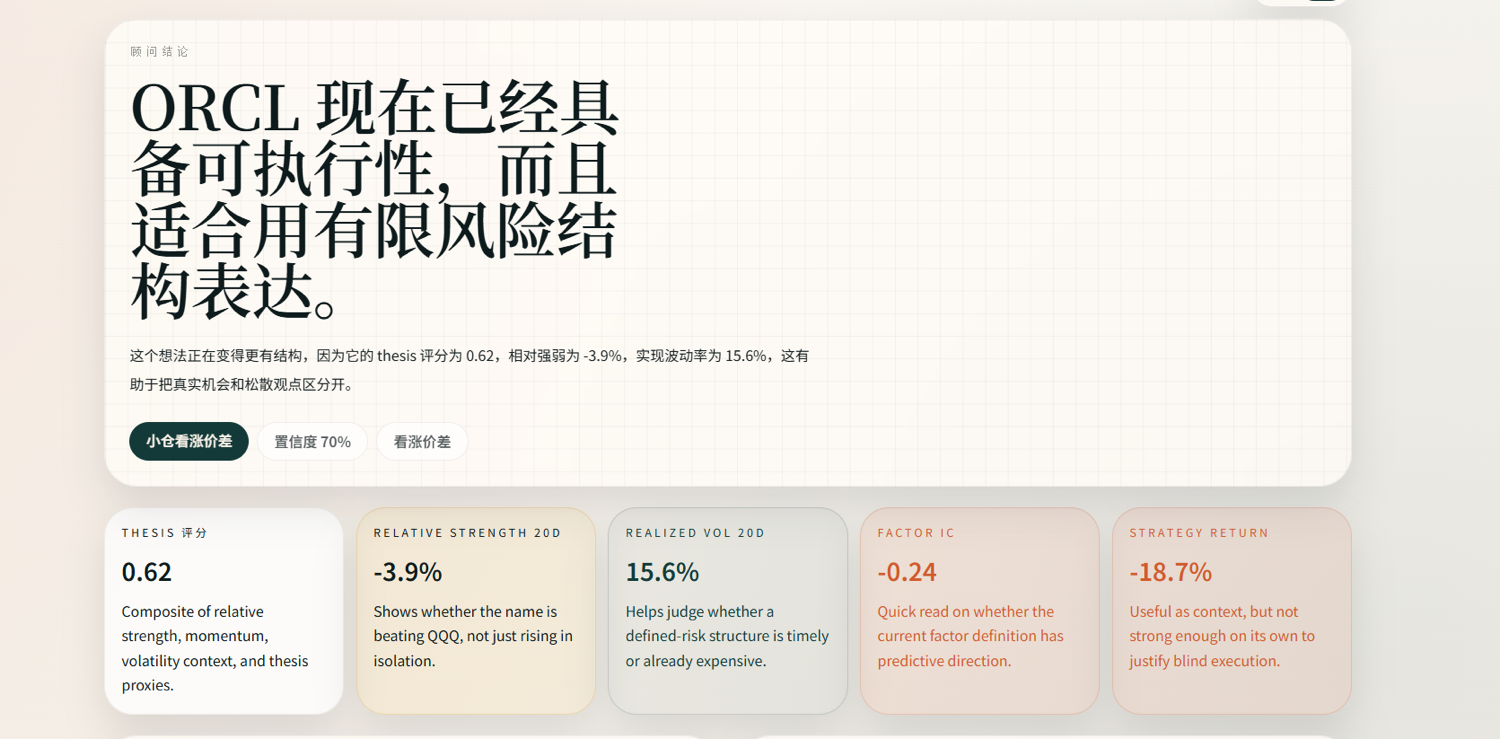Viewport: 1500px width, 739px height.
Task: Click the "Quick read on whether" description
Action: 970,636
